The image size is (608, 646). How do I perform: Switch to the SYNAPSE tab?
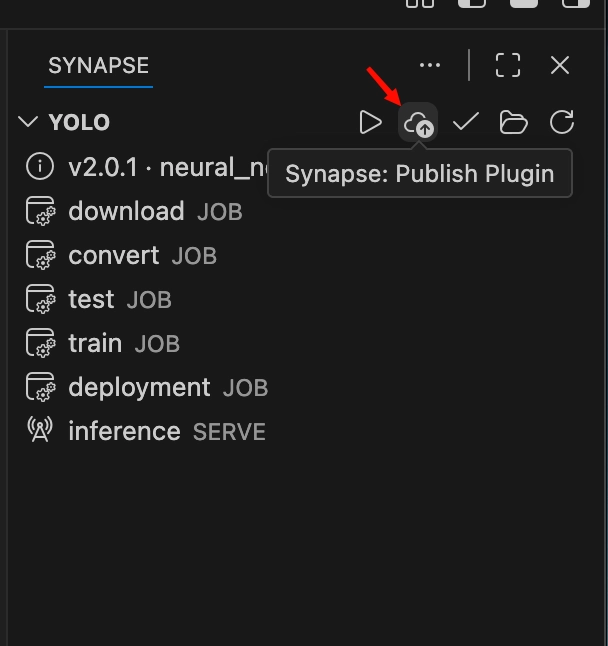pyautogui.click(x=98, y=66)
